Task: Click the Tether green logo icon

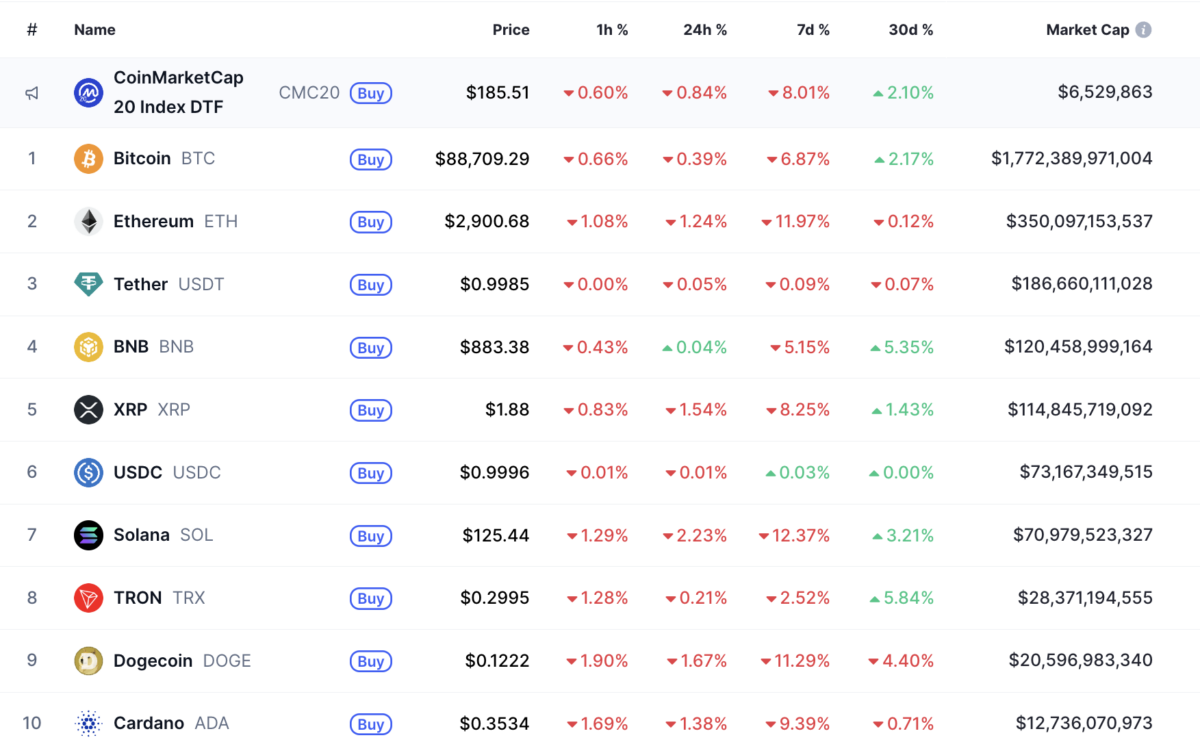Action: [88, 285]
